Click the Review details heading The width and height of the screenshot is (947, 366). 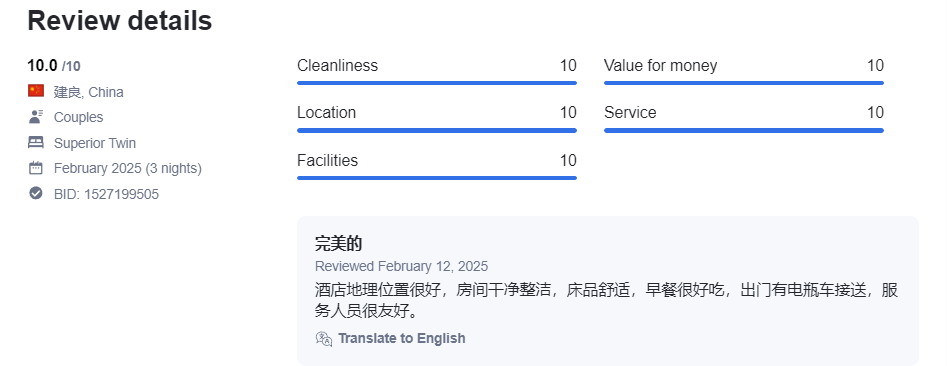click(x=120, y=21)
